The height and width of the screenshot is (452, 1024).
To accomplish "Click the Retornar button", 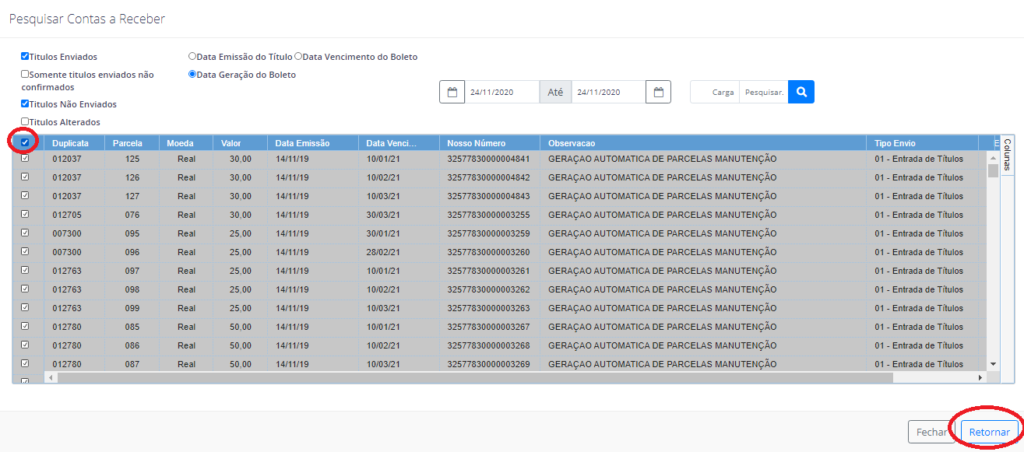I will click(990, 432).
